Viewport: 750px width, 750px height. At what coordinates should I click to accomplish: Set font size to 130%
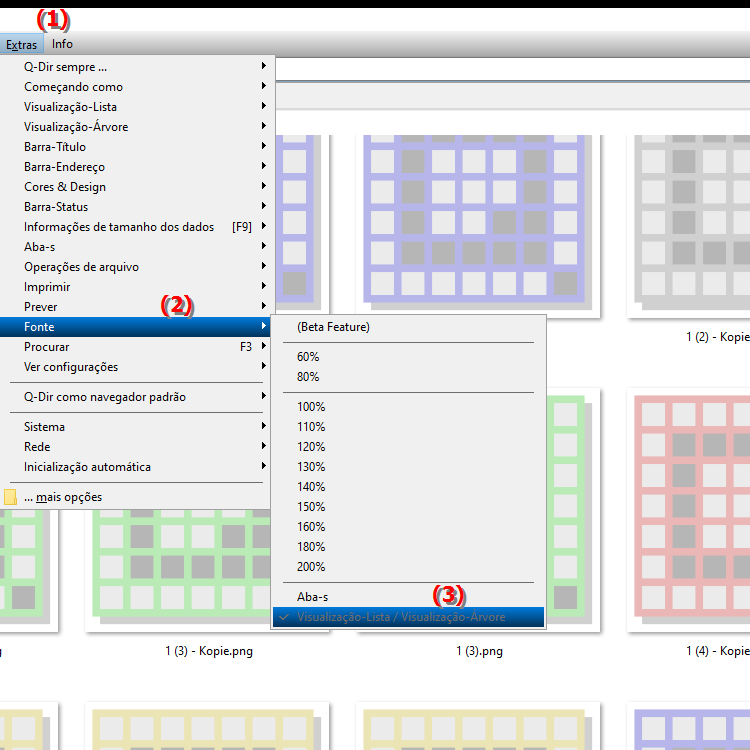(408, 467)
